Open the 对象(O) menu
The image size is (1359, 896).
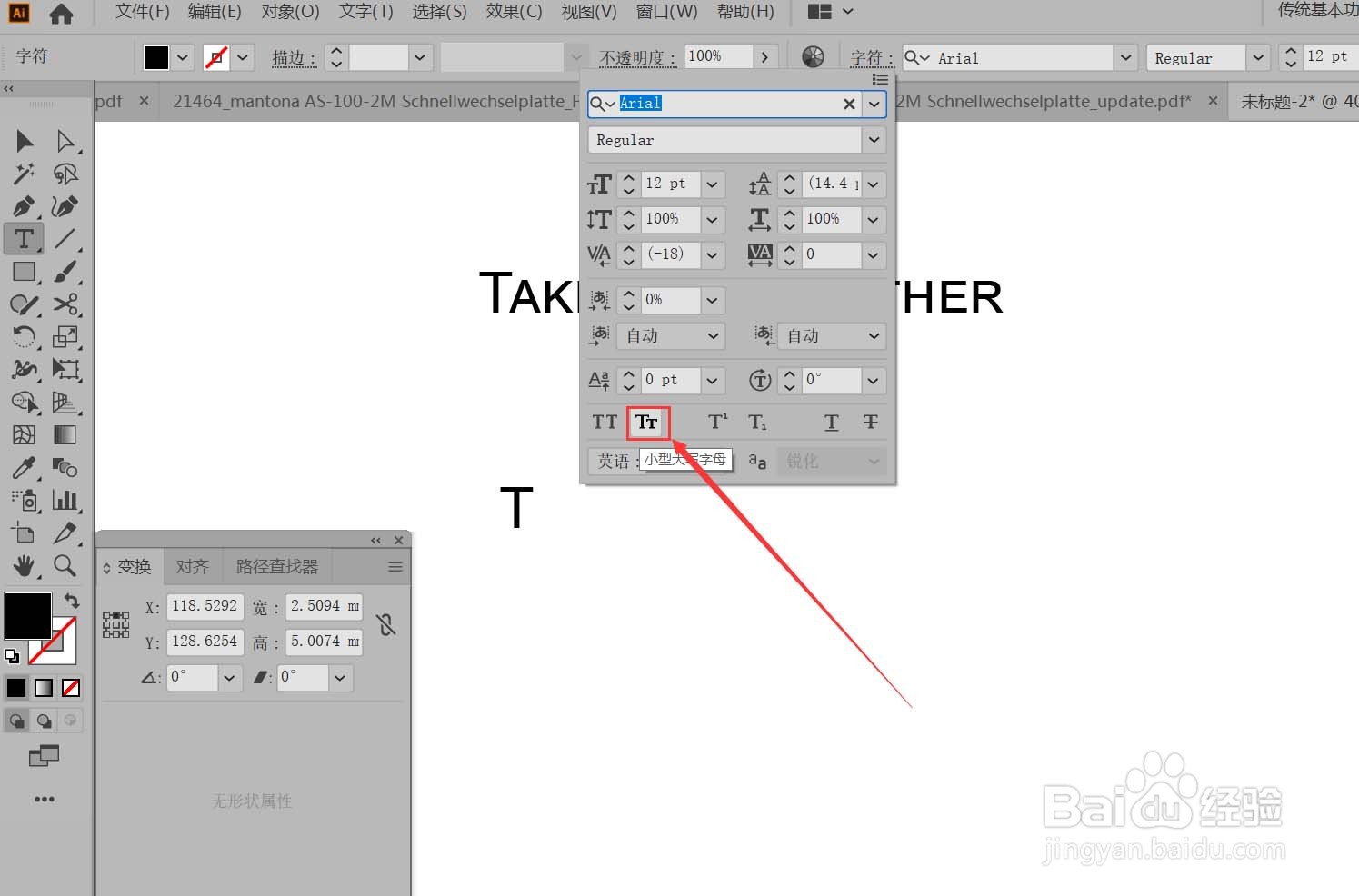pos(290,12)
